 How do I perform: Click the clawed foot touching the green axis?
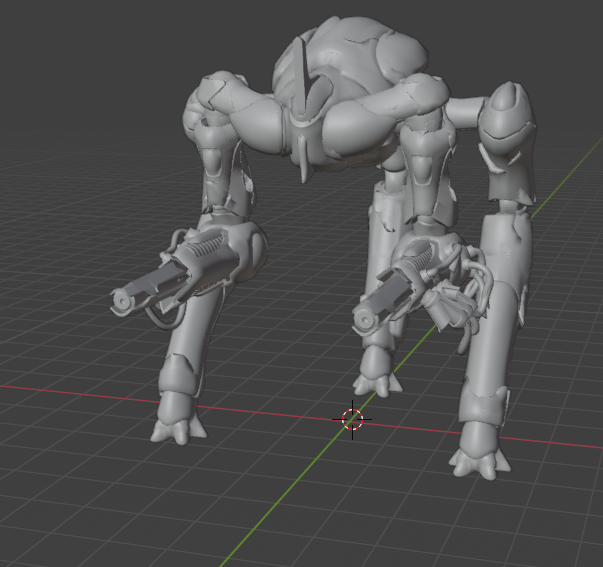coord(377,384)
